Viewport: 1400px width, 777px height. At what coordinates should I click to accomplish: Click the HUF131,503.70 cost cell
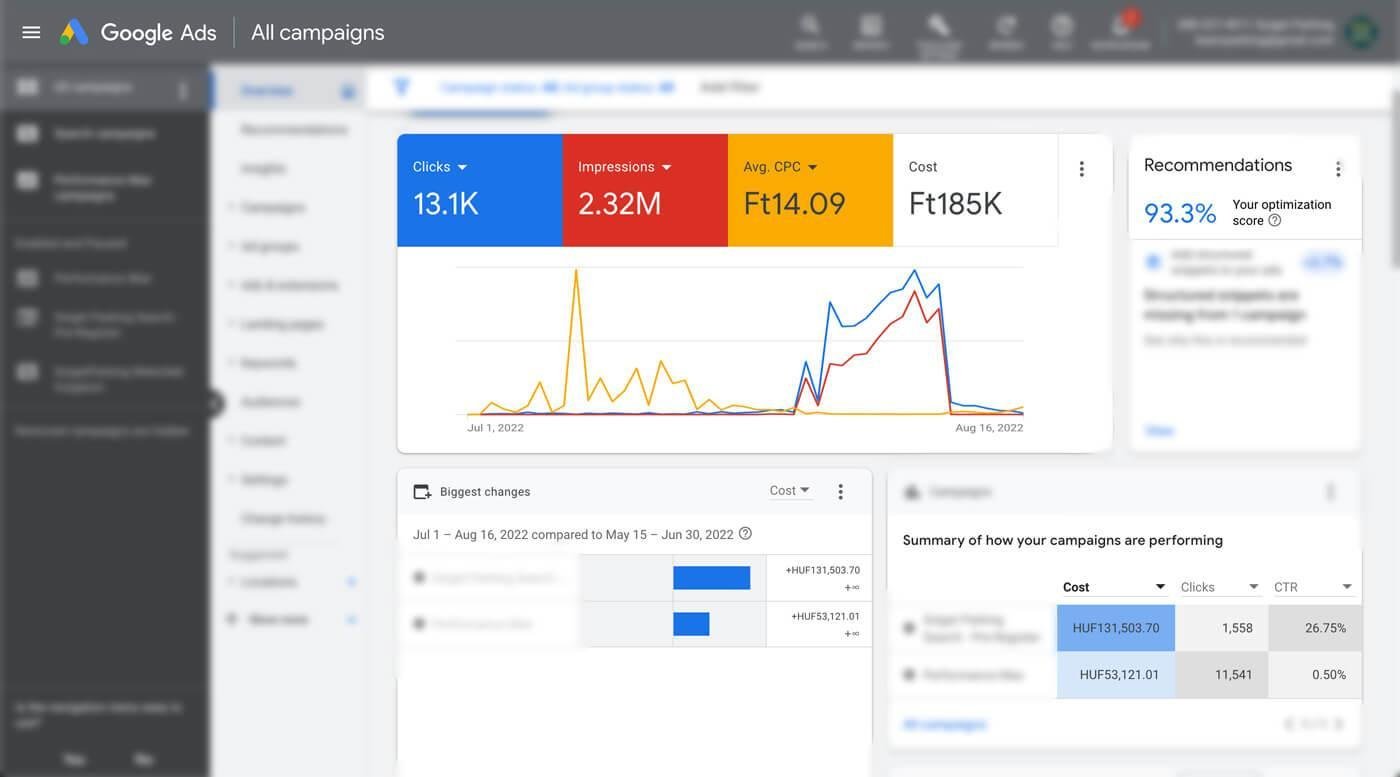[1116, 628]
